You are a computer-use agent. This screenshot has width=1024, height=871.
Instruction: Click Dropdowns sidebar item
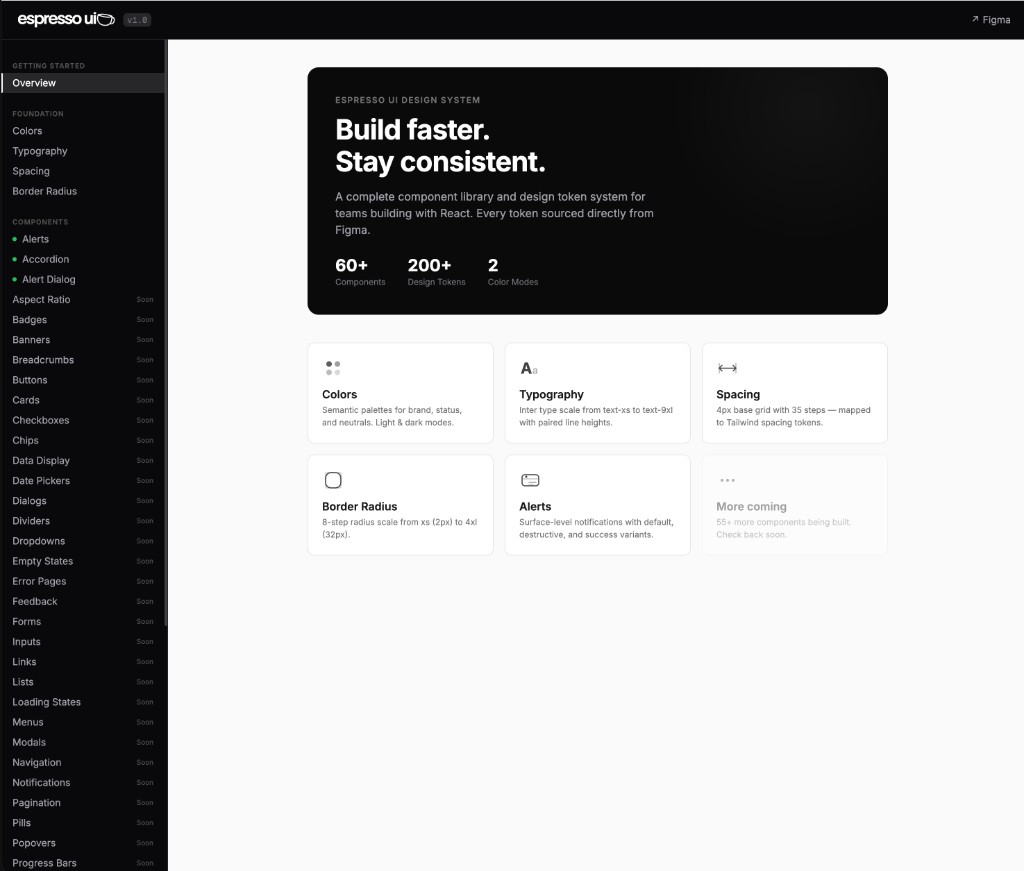coord(83,541)
